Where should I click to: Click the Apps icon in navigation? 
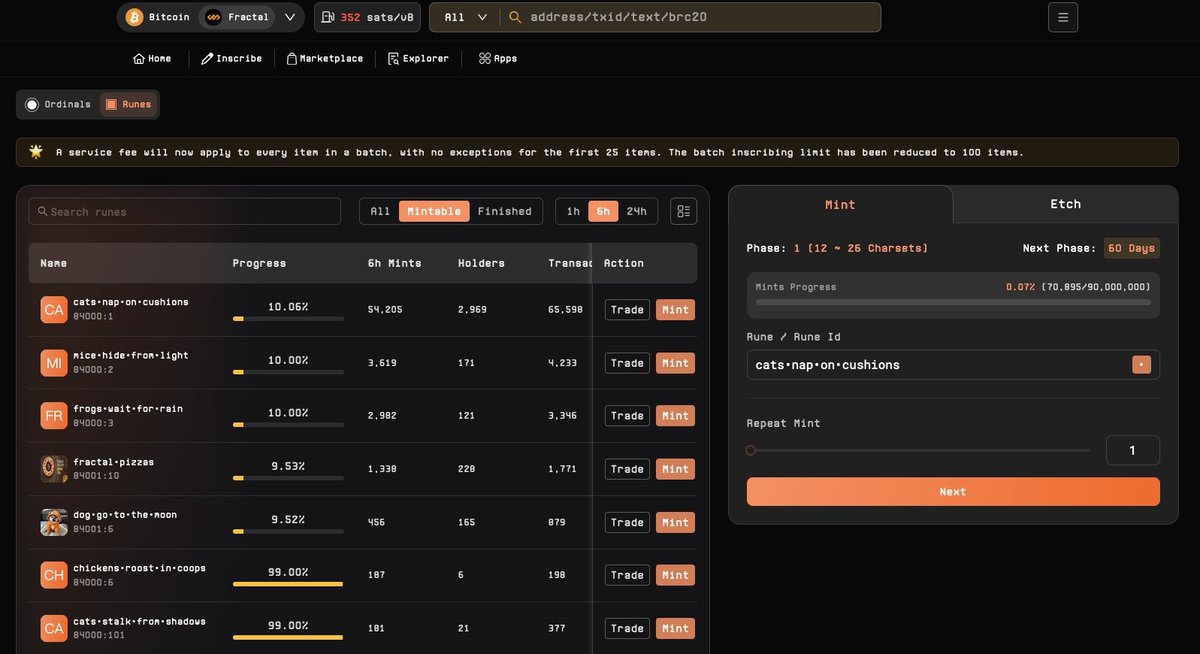(x=483, y=58)
